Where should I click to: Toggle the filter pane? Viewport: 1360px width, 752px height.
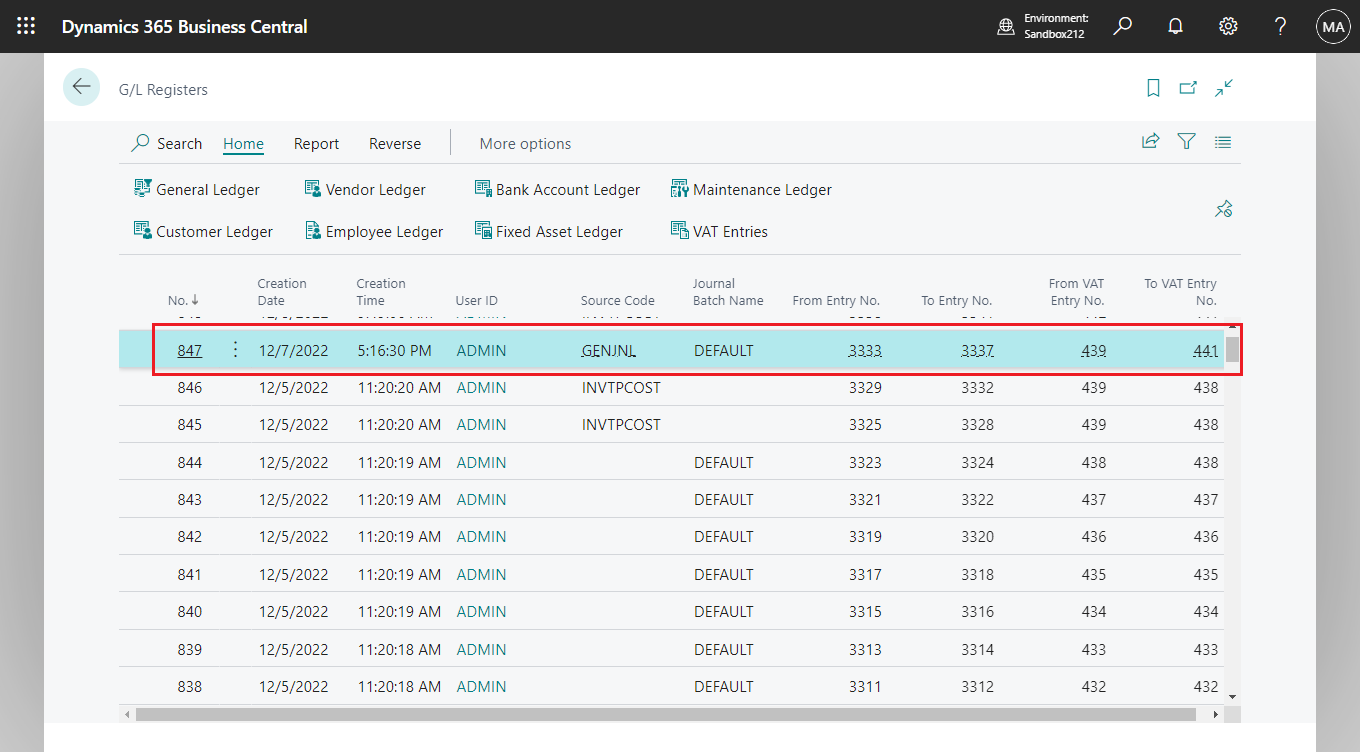[x=1186, y=141]
